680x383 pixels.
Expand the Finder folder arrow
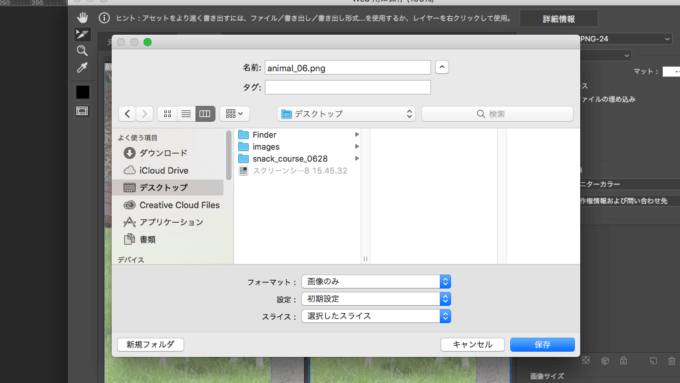[356, 135]
